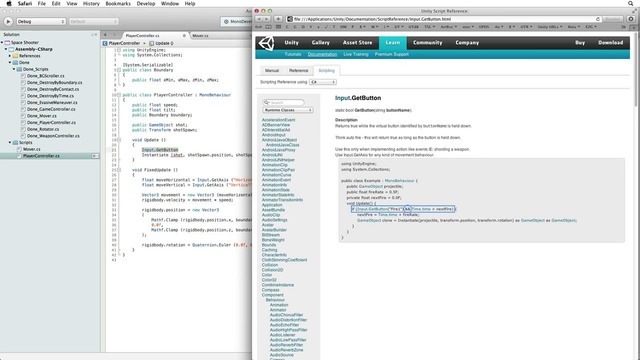Select Done_WeaponController.cs file
The width and height of the screenshot is (640, 360).
[x=53, y=136]
